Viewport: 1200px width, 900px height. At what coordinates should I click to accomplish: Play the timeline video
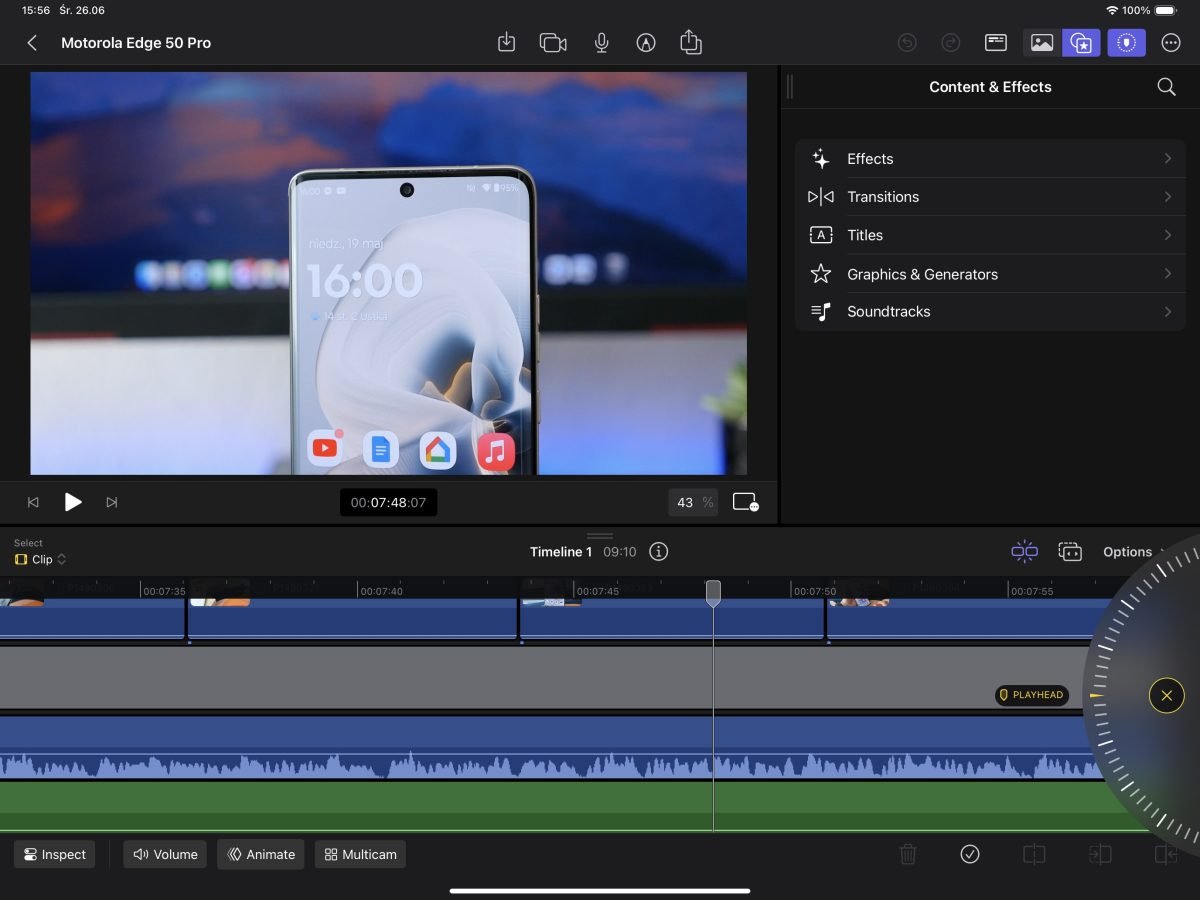tap(73, 502)
